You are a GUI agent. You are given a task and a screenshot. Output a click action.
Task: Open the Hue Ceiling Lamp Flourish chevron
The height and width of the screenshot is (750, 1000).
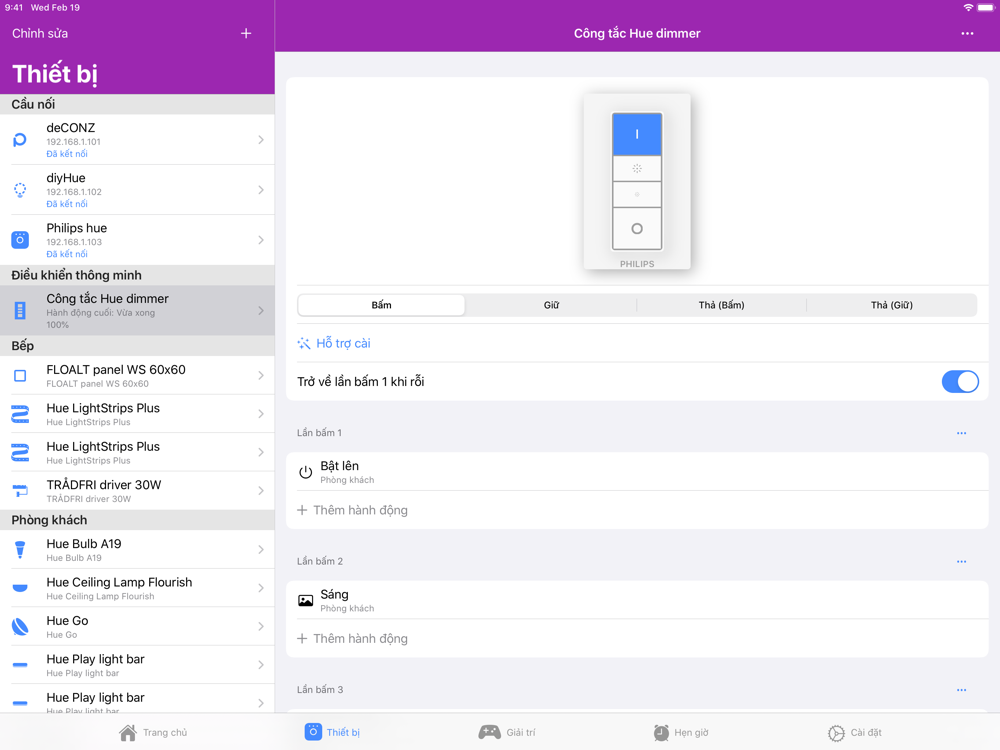[261, 587]
